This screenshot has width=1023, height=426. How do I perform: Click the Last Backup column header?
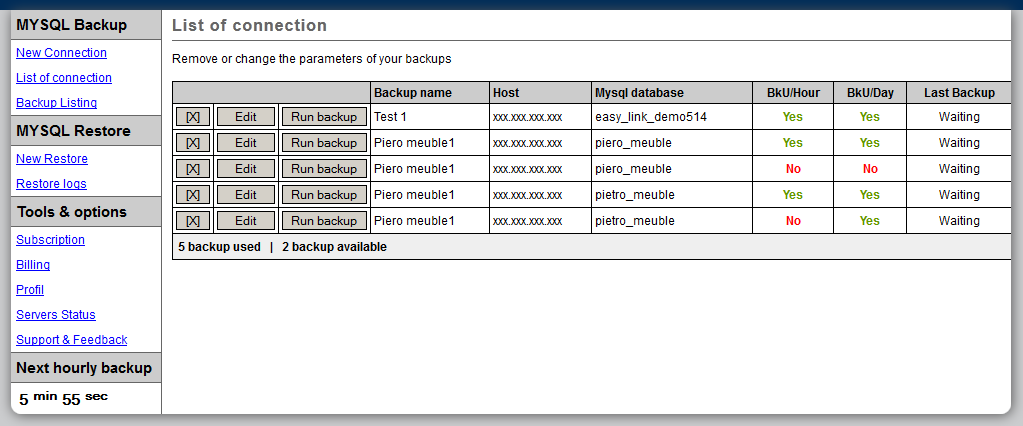tap(959, 93)
